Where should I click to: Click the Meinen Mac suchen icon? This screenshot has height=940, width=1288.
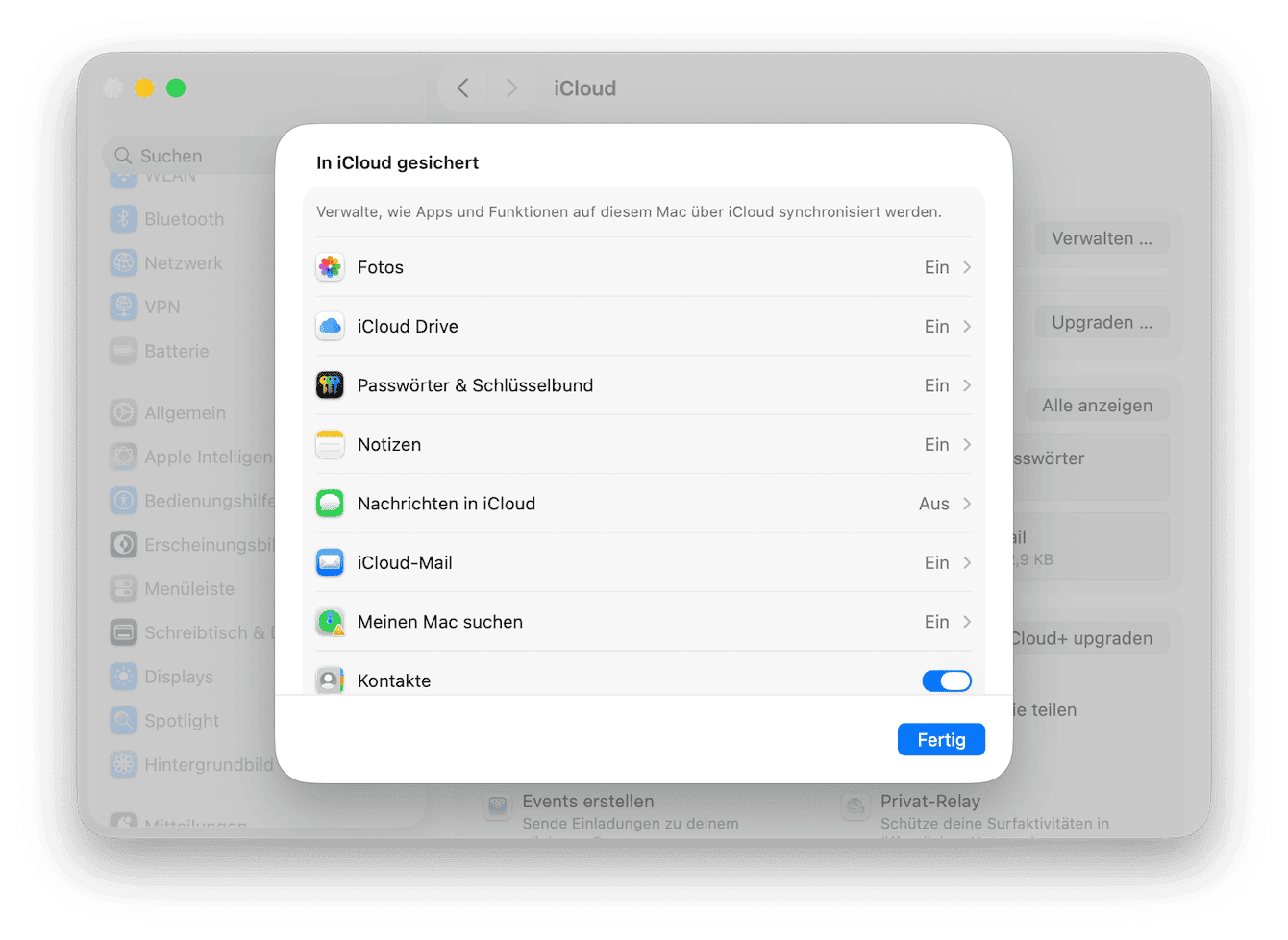click(x=330, y=622)
